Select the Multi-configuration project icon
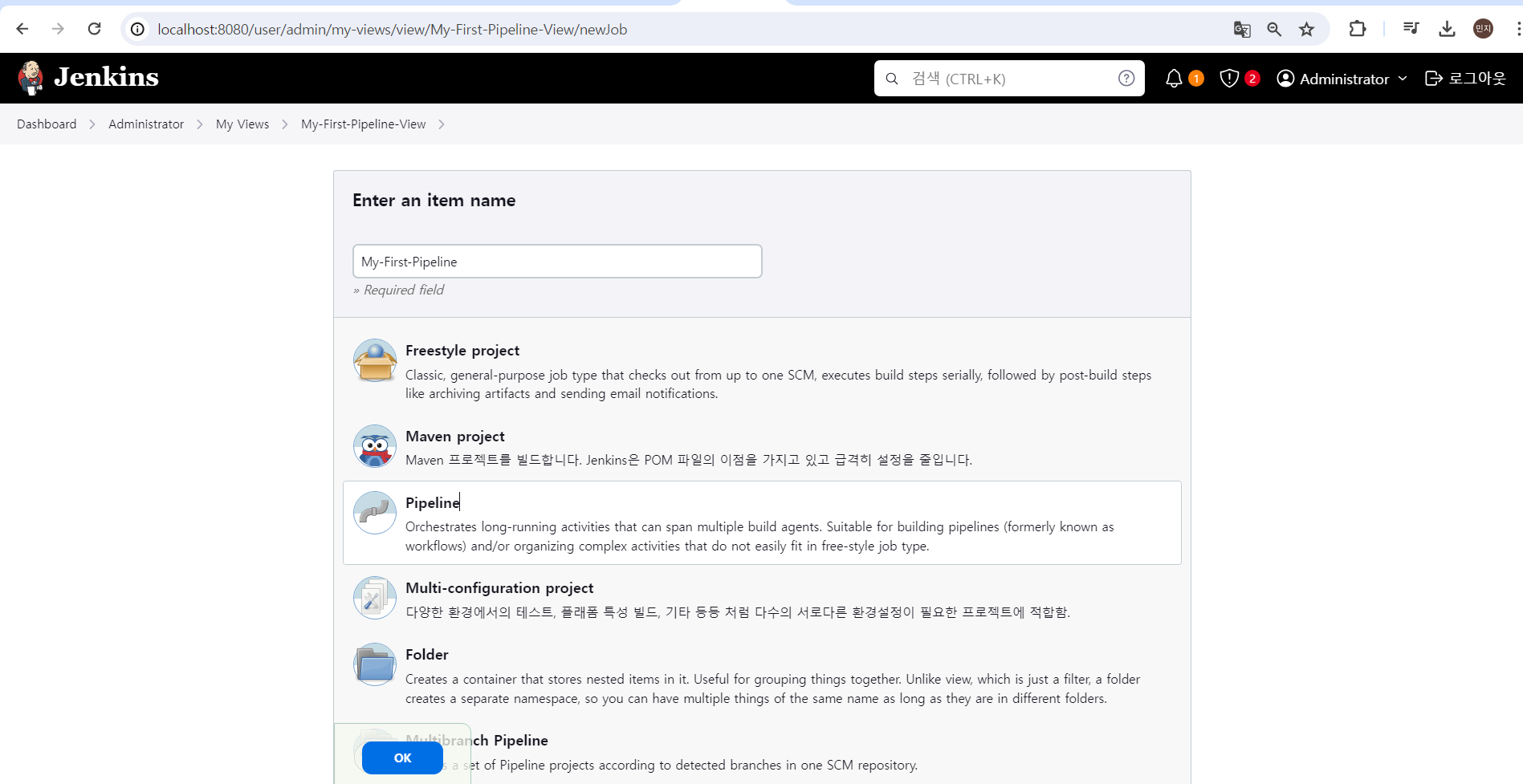This screenshot has height=784, width=1523. [x=375, y=598]
